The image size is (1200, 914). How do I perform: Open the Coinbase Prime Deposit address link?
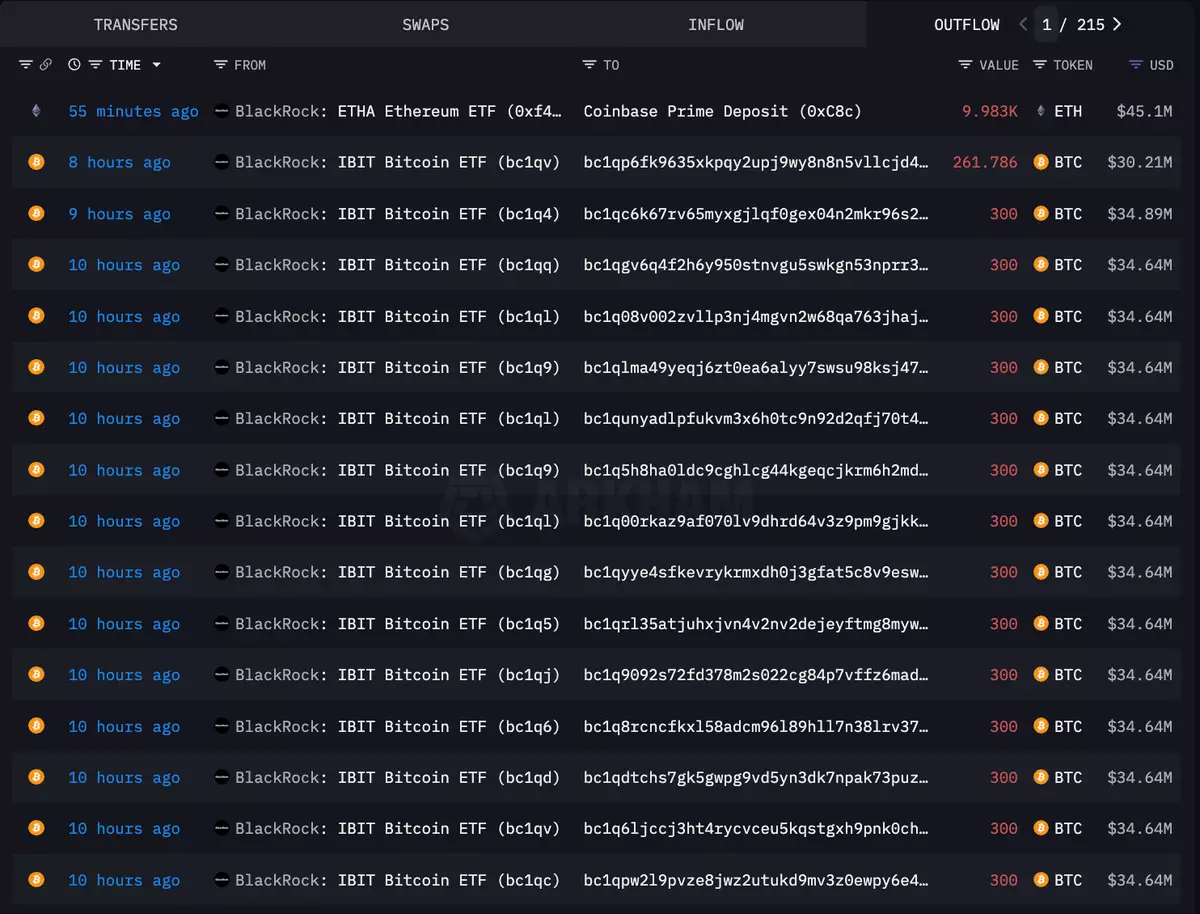point(722,111)
